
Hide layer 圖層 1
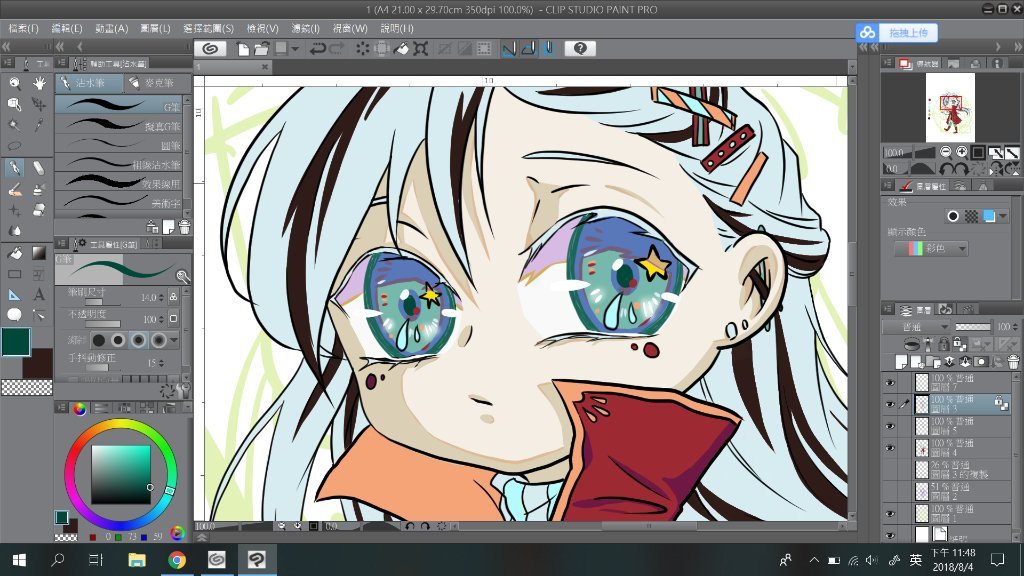pyautogui.click(x=889, y=513)
